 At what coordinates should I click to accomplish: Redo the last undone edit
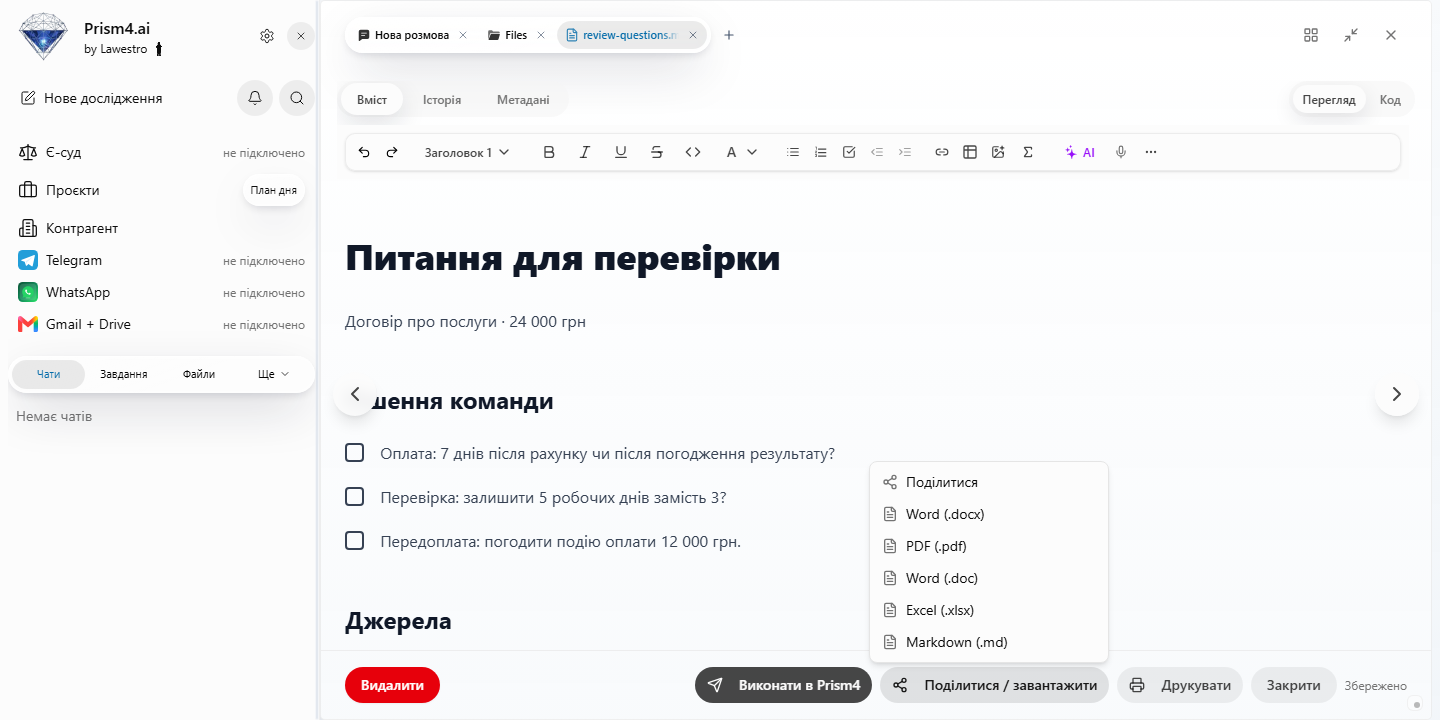[392, 152]
